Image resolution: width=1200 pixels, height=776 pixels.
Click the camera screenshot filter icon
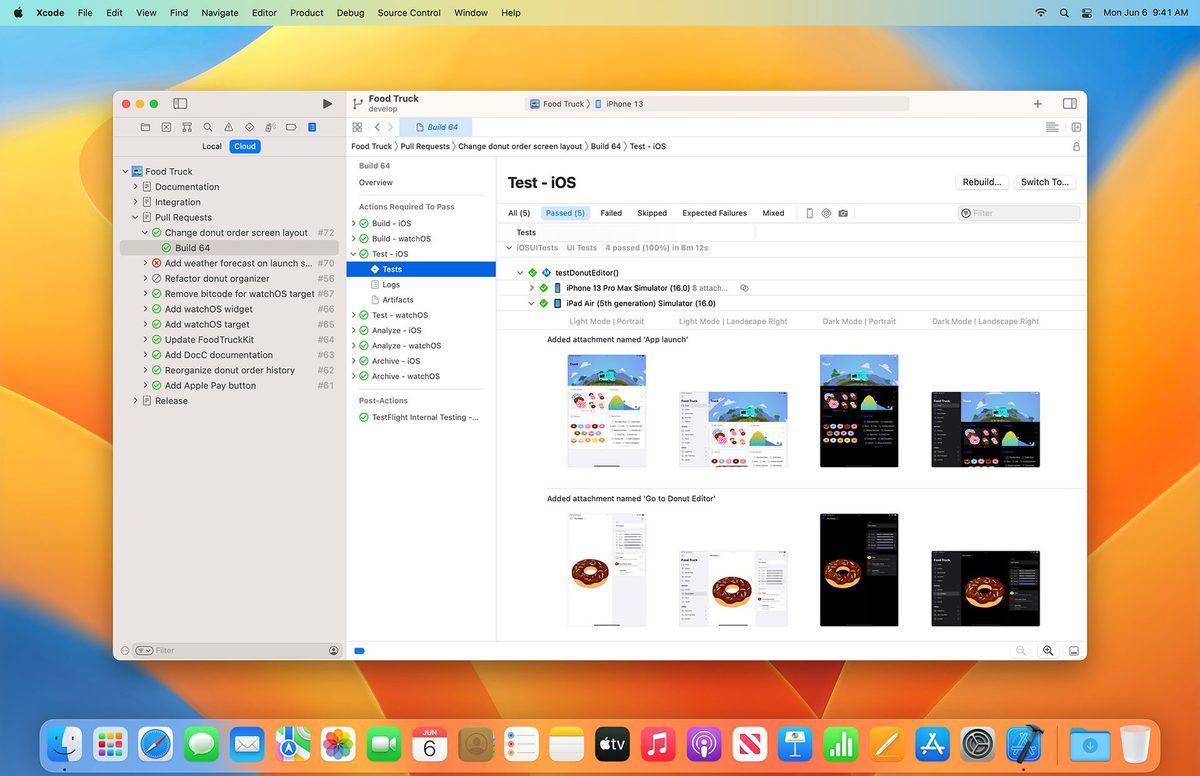pos(843,213)
